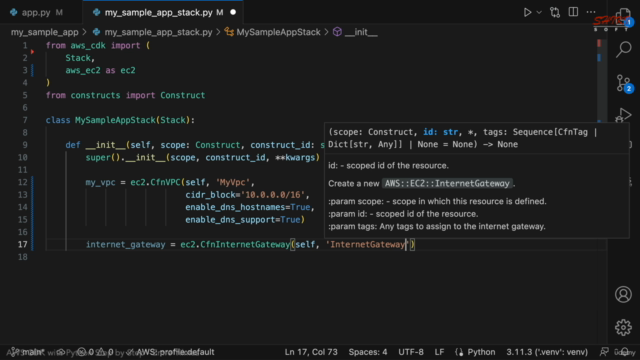Image resolution: width=640 pixels, height=360 pixels.
Task: Click Ln 17, Col 73 position indicator
Action: pyautogui.click(x=311, y=352)
